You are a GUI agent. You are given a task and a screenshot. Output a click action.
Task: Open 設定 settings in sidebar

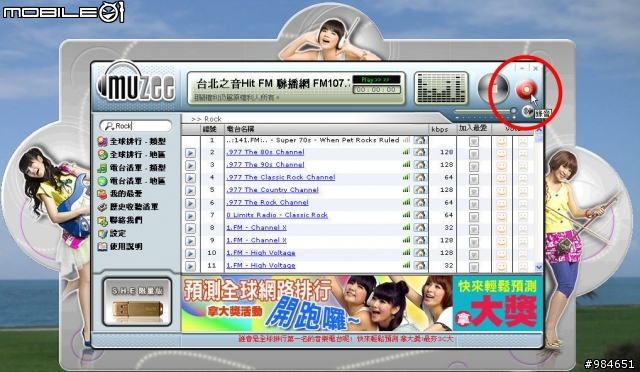(x=111, y=234)
